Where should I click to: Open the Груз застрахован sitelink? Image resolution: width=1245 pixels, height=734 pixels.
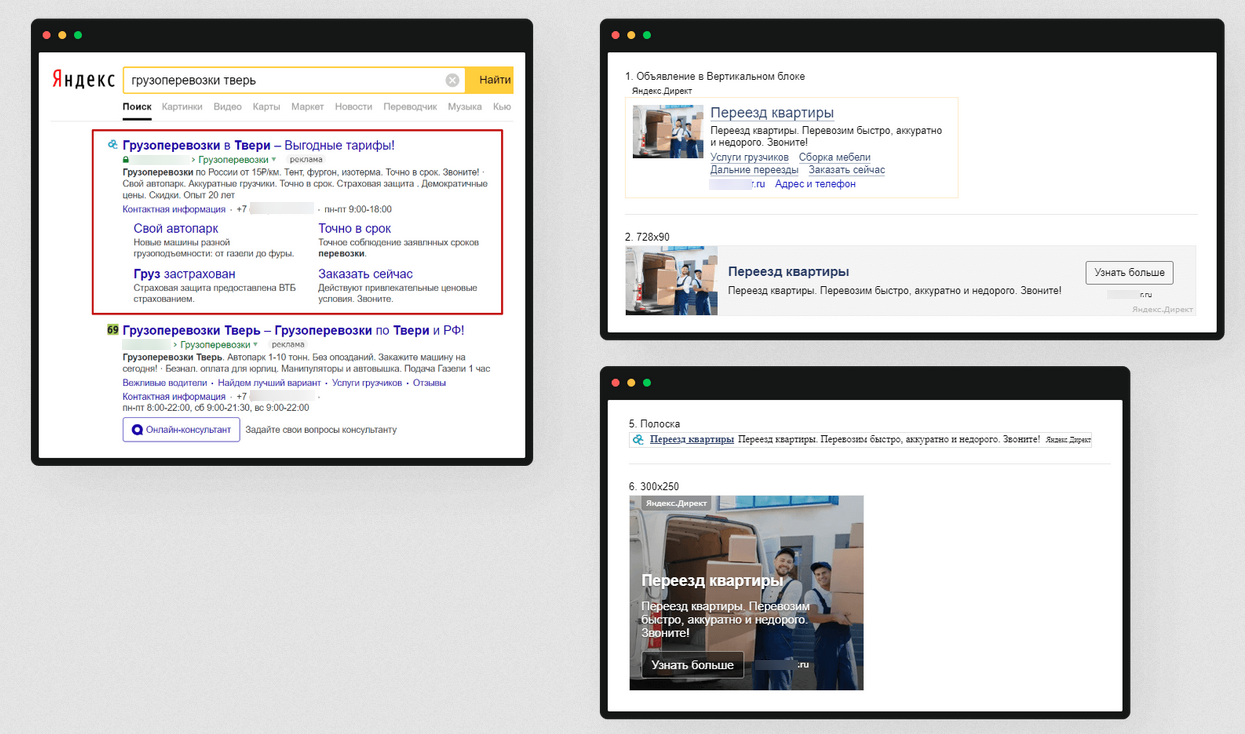(x=185, y=274)
